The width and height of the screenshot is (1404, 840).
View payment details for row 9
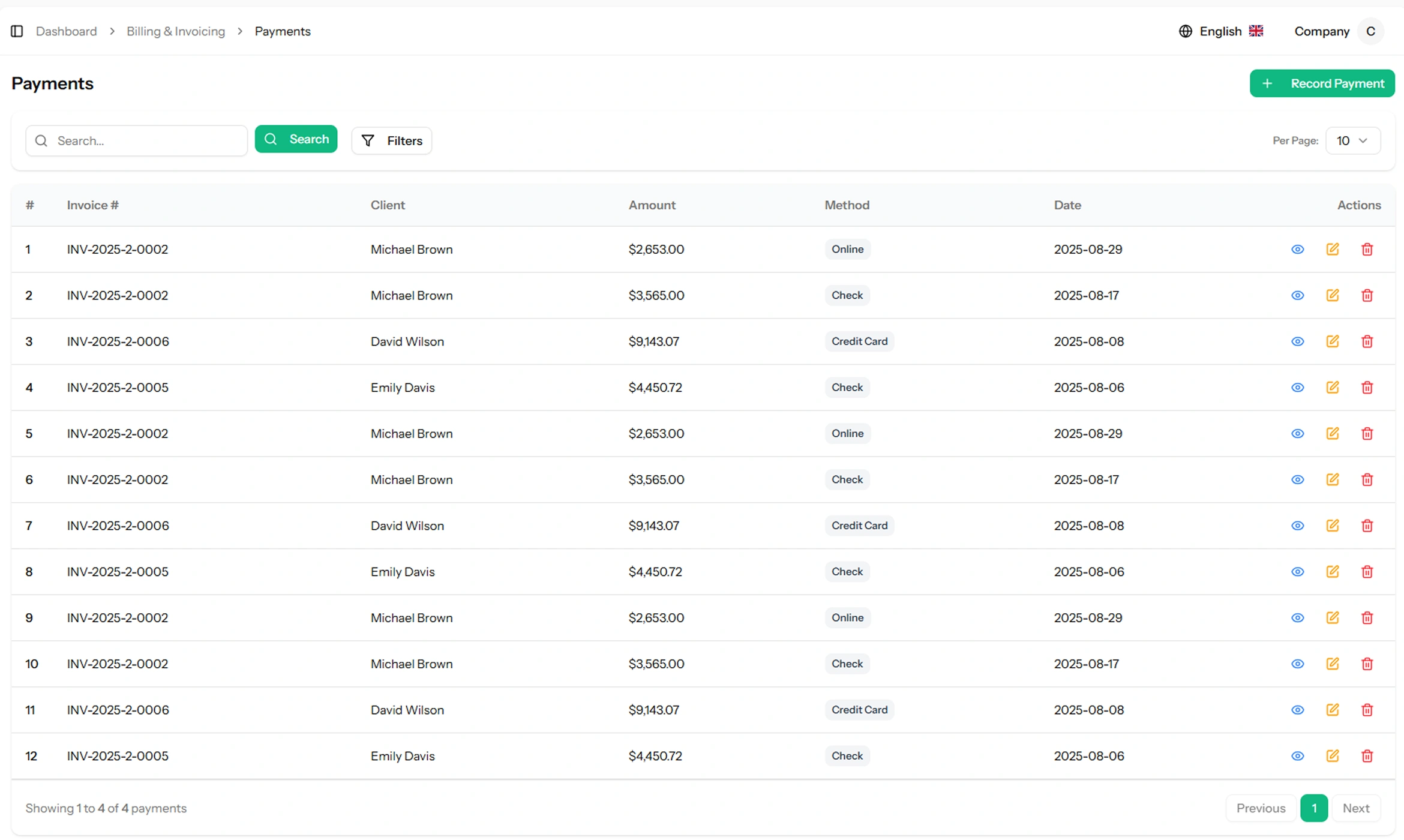click(1297, 618)
